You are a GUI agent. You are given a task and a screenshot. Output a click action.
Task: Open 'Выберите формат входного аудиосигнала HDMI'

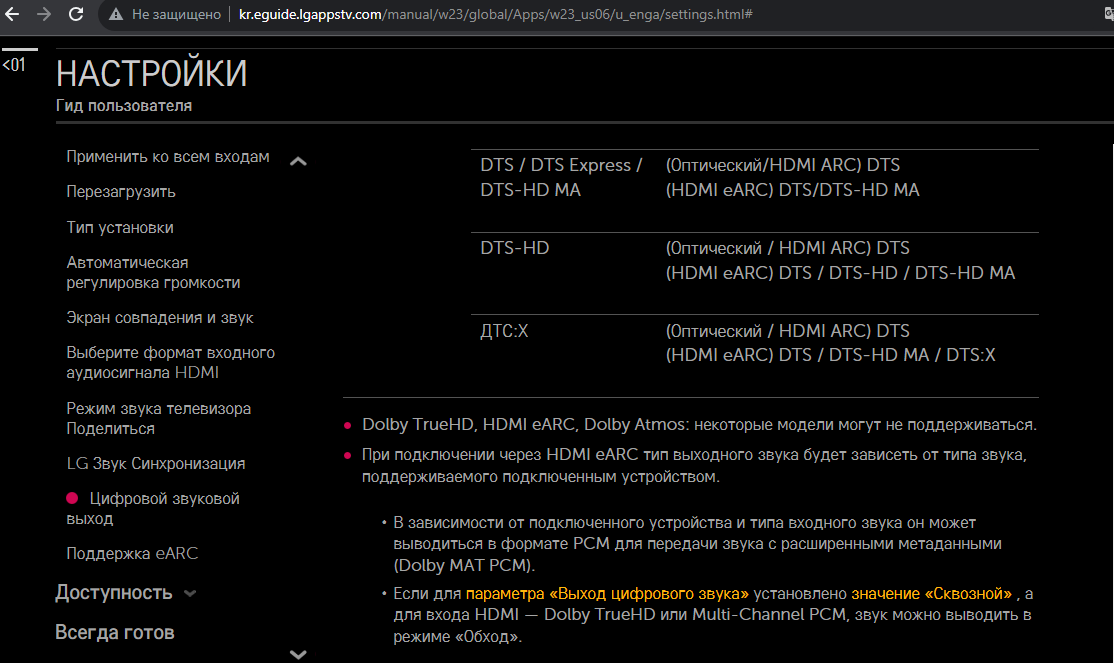point(170,363)
